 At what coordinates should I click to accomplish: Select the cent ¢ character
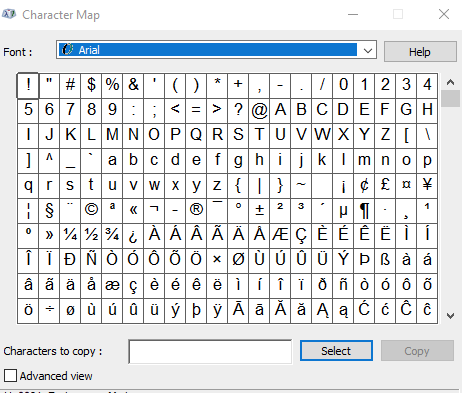364,186
